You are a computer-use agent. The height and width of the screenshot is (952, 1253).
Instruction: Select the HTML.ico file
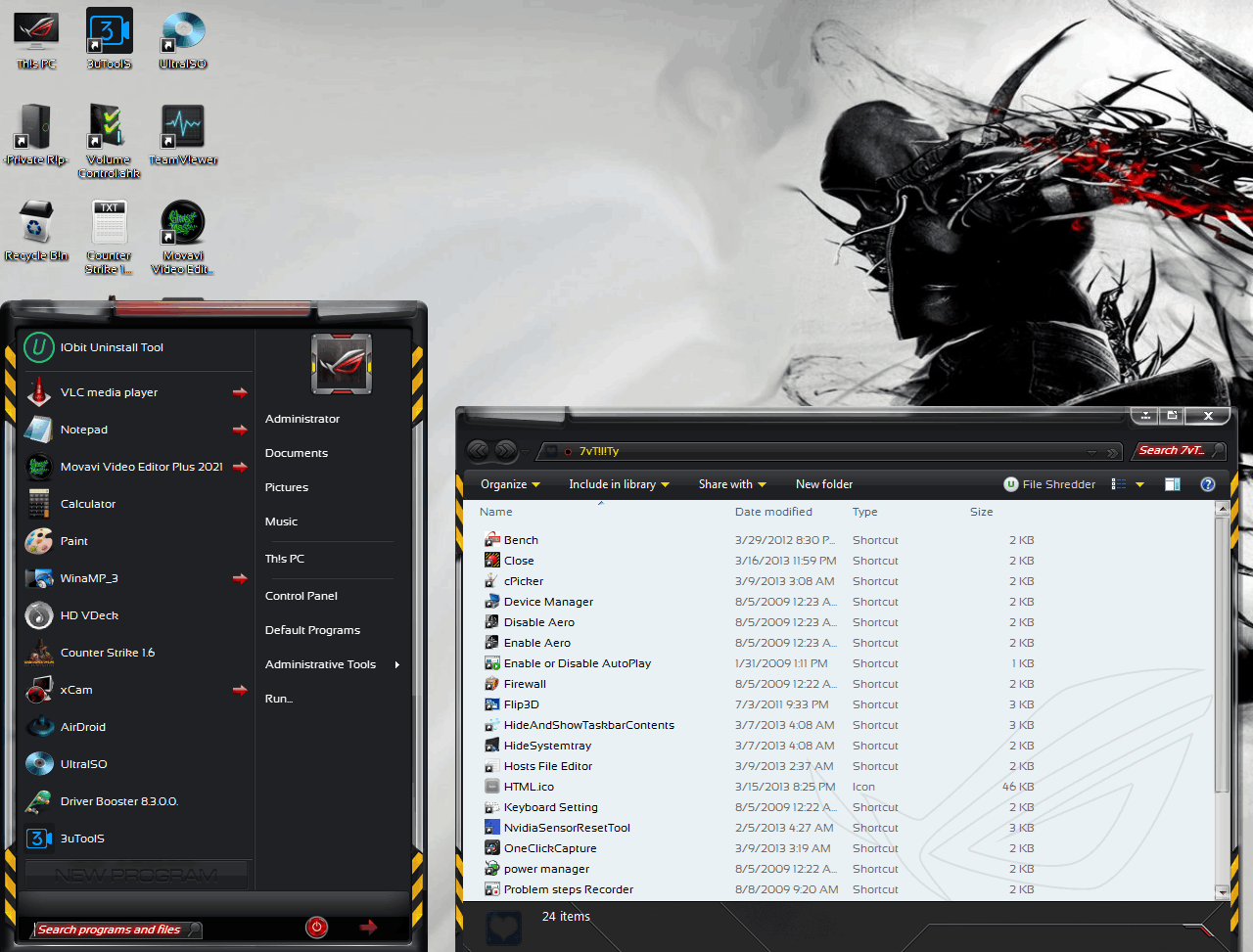(x=529, y=787)
